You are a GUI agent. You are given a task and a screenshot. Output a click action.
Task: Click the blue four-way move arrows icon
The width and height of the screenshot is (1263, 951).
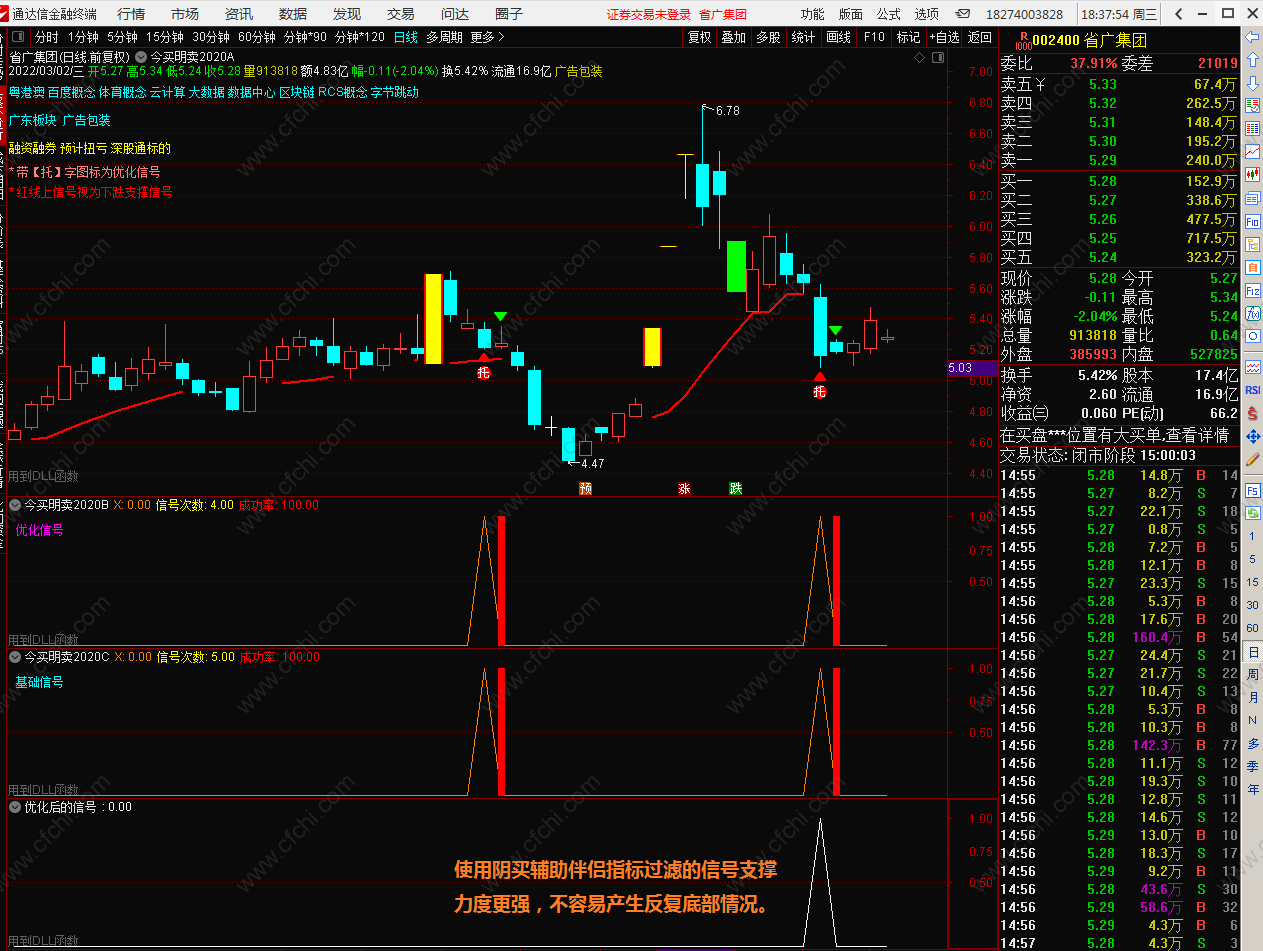(1251, 436)
